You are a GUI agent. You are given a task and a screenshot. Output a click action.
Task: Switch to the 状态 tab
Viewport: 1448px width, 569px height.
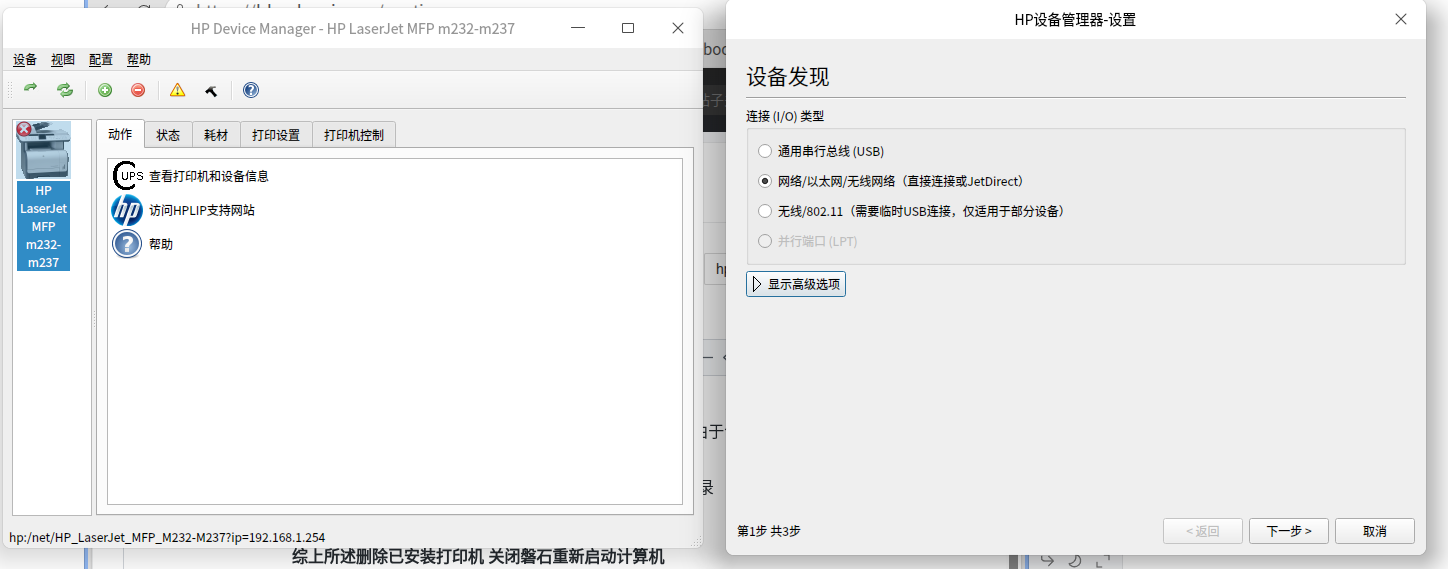[x=168, y=135]
